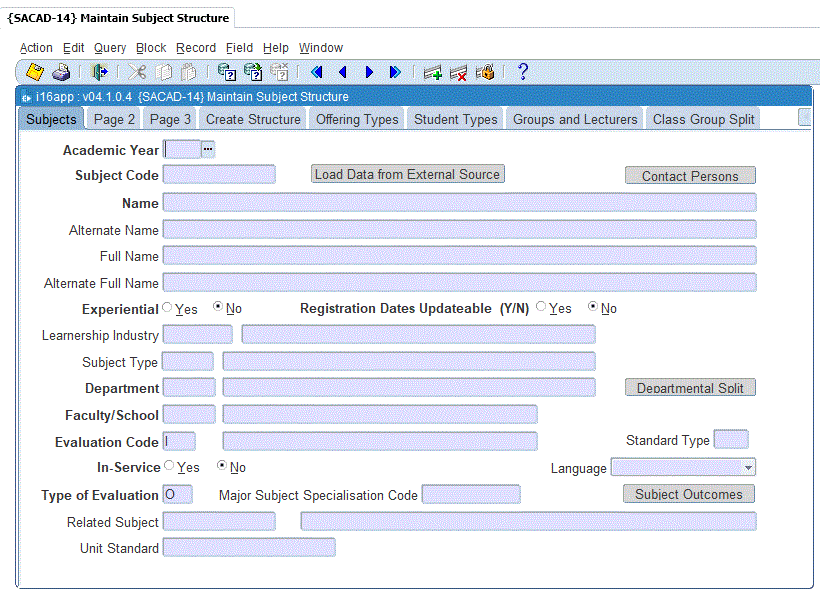Viewport: 822px width, 592px height.
Task: Click the Execute Query toolbar icon
Action: tap(253, 72)
